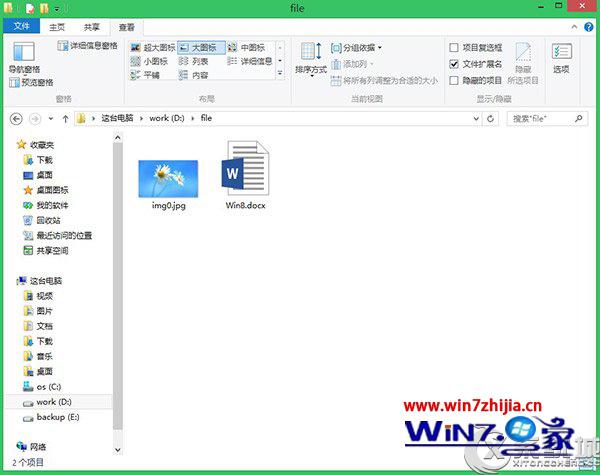Open 视频 under 这台电脑
Viewport: 600px width, 475px height.
point(38,296)
